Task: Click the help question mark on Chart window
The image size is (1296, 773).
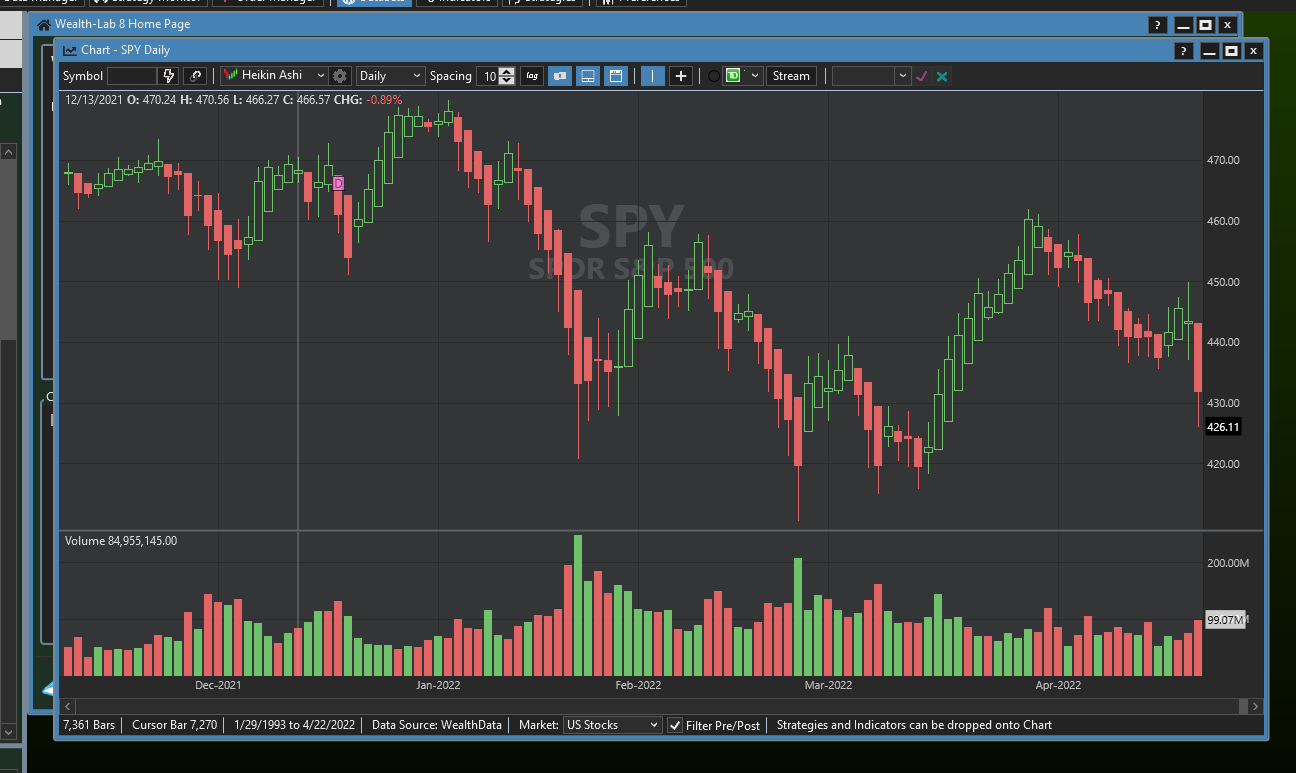Action: pyautogui.click(x=1183, y=51)
